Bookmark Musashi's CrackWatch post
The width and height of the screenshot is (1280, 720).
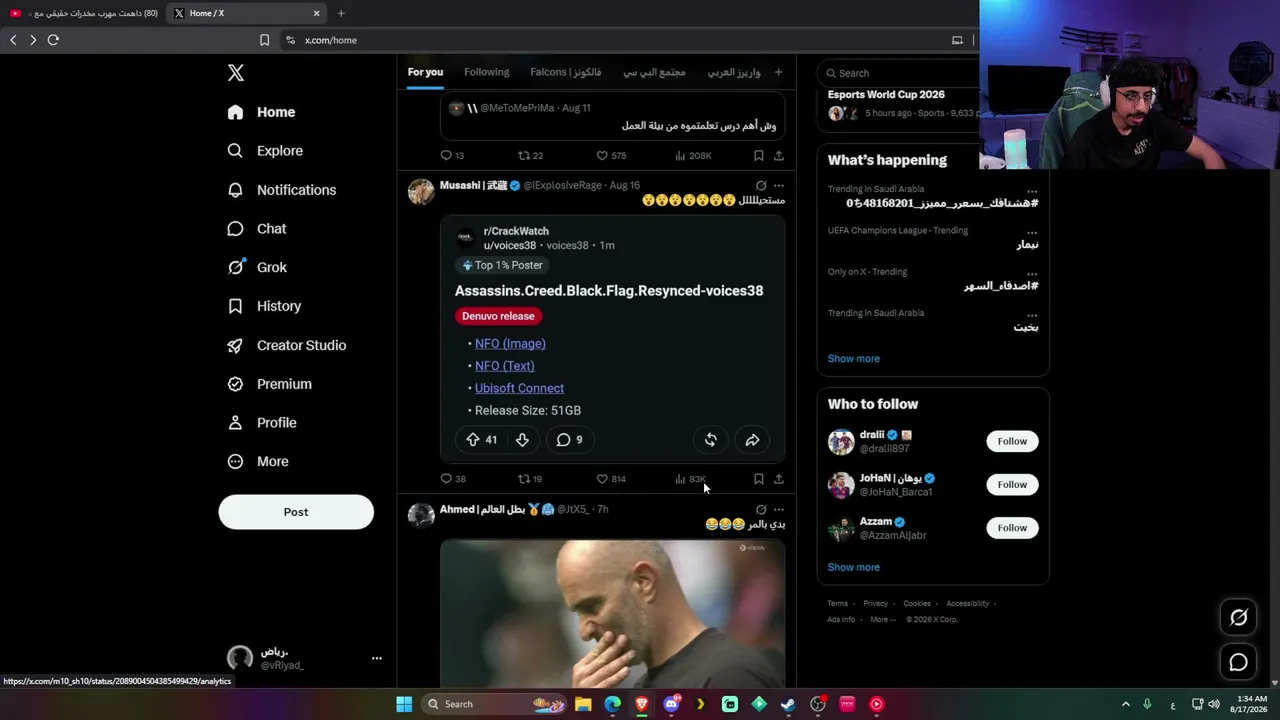pyautogui.click(x=759, y=479)
